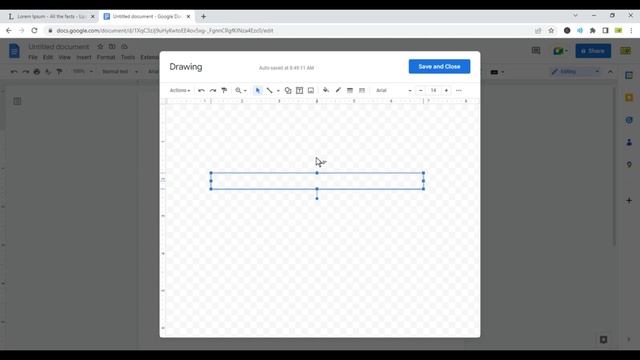Image resolution: width=640 pixels, height=360 pixels.
Task: Move the document via the folder icon
Action: pos(112,47)
